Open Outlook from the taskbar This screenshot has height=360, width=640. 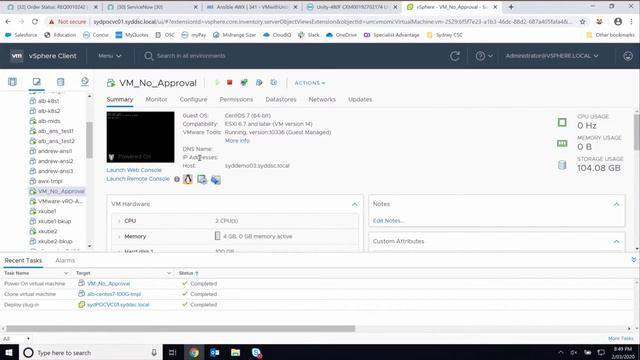click(215, 353)
